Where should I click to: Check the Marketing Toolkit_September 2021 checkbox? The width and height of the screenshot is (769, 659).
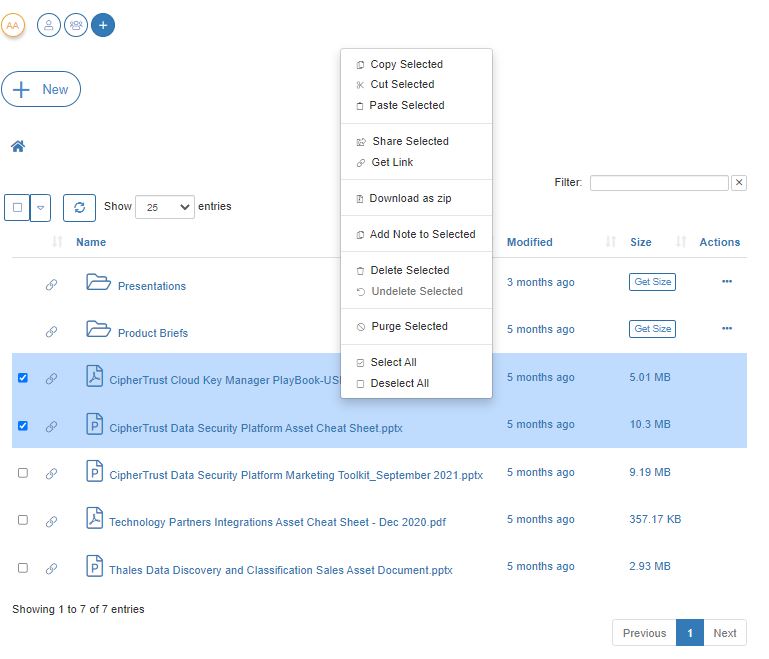tap(23, 473)
